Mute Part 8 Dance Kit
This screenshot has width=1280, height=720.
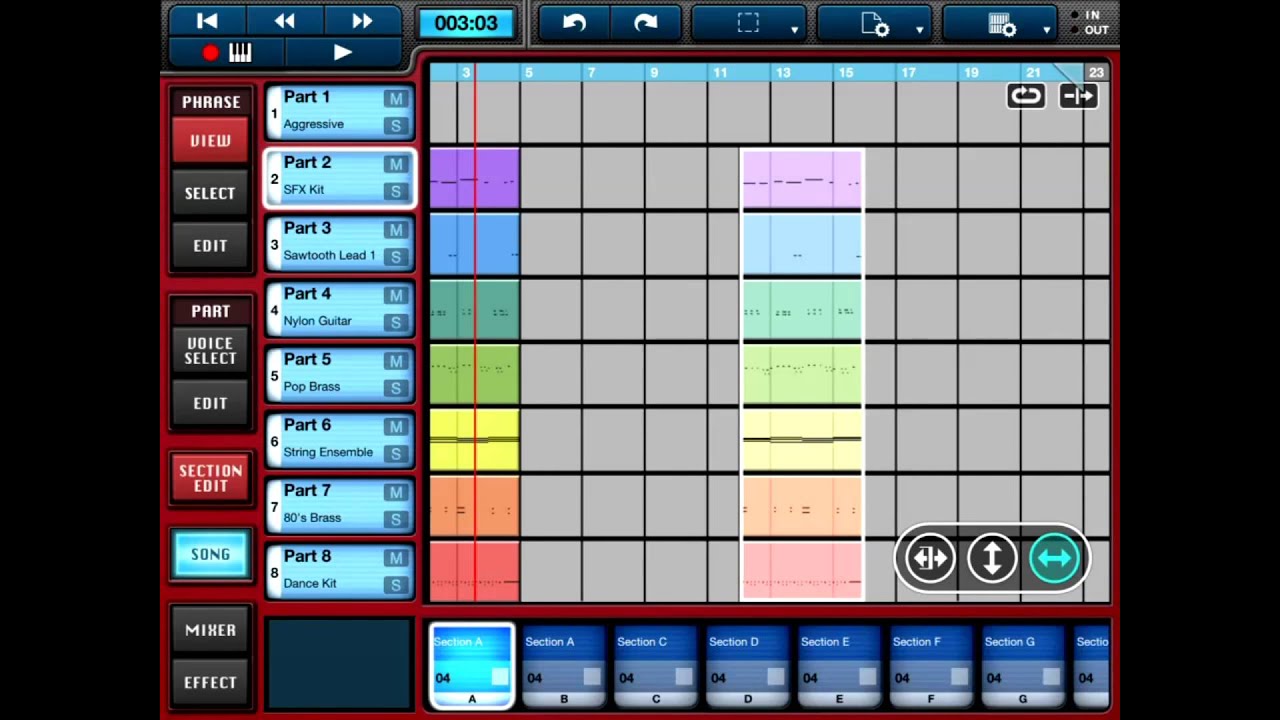coord(396,558)
